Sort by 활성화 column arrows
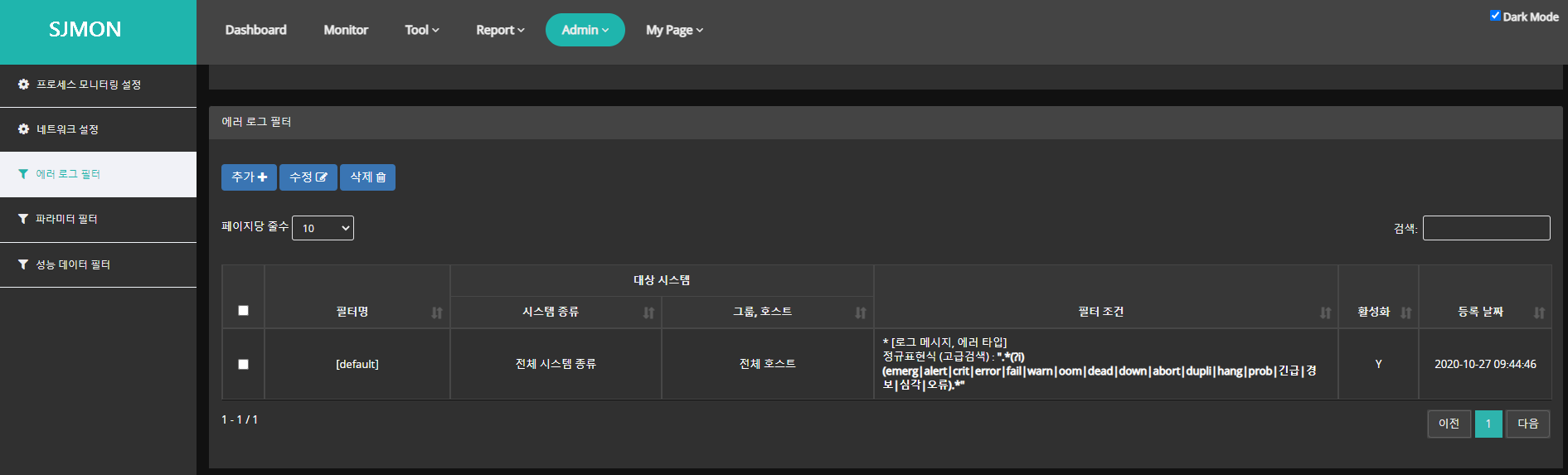 point(1405,313)
